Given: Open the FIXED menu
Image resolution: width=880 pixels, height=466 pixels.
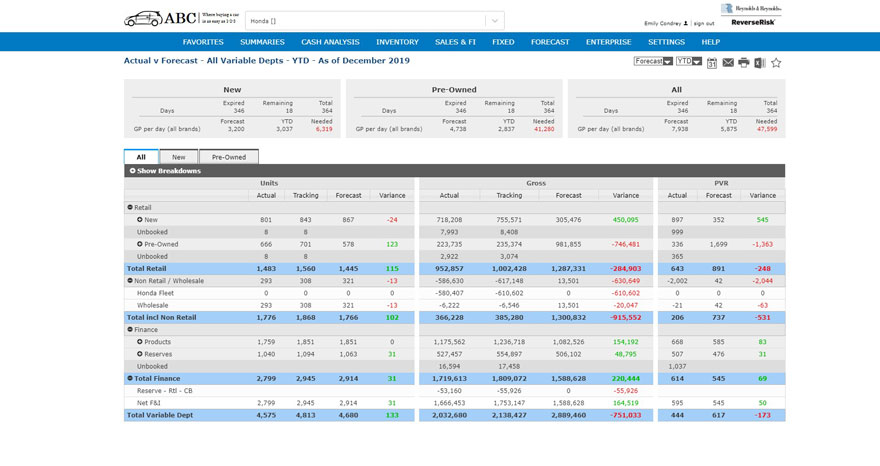Looking at the screenshot, I should (503, 42).
